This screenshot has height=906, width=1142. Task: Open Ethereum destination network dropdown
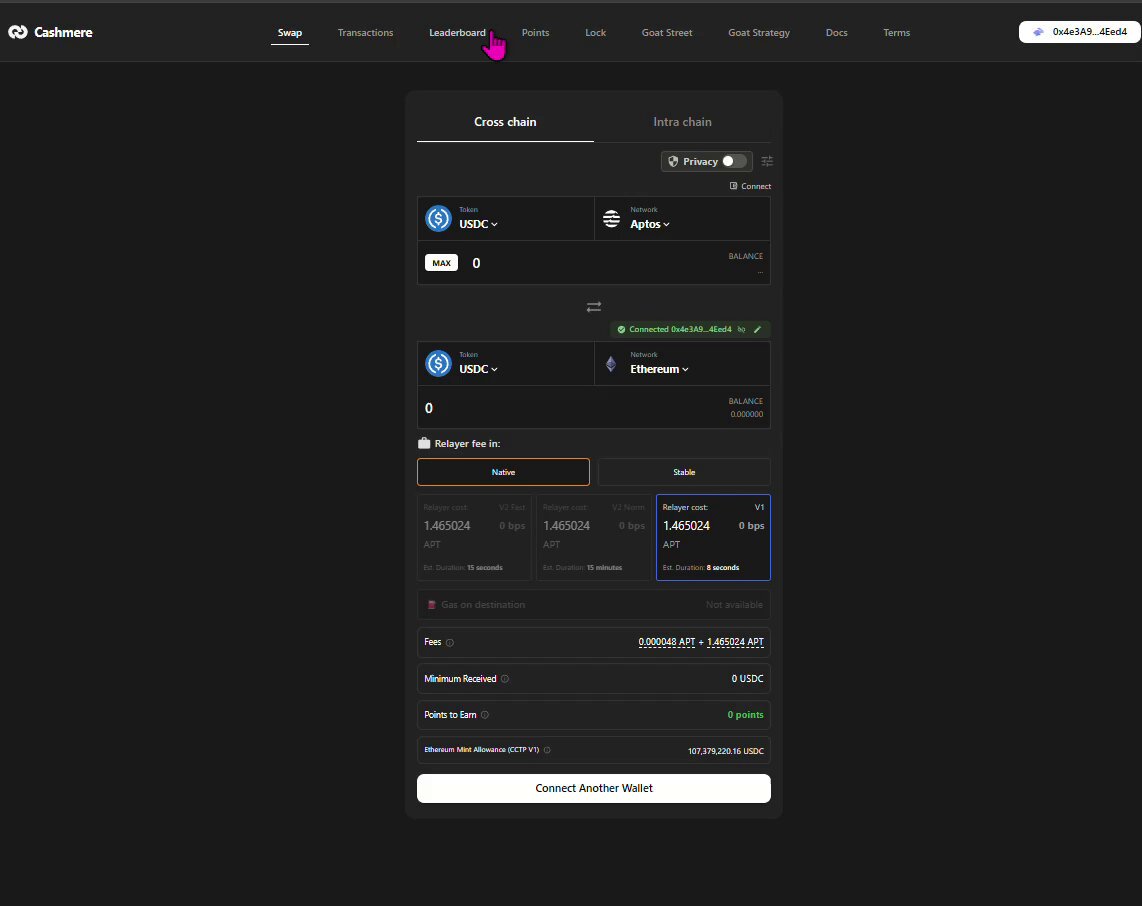(659, 369)
